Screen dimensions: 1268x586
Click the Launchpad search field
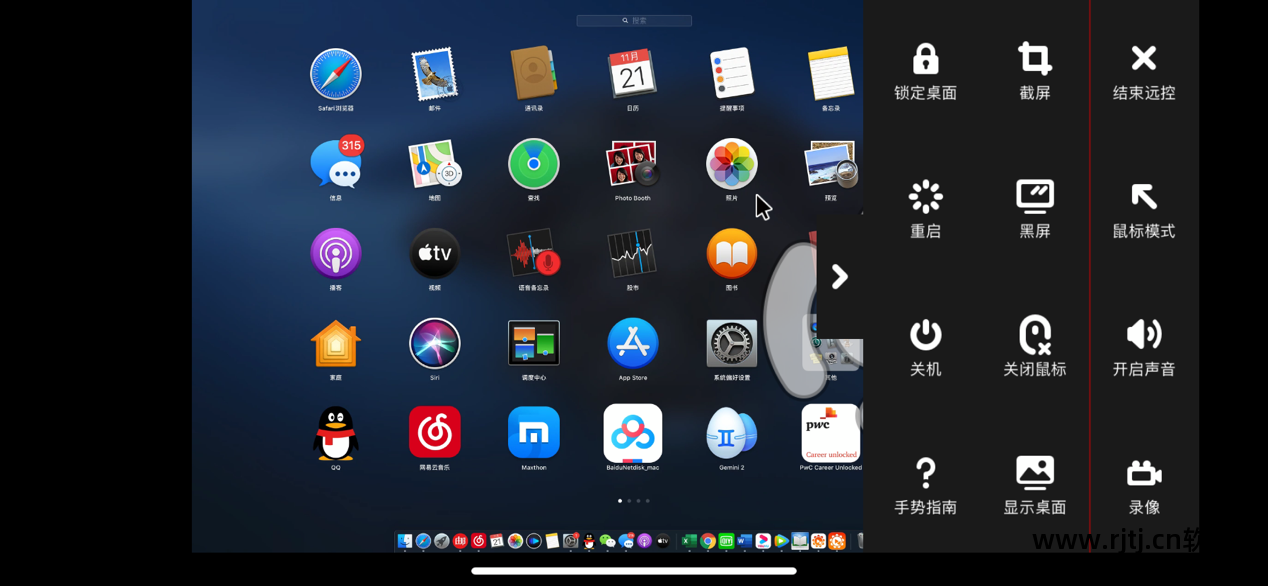634,20
